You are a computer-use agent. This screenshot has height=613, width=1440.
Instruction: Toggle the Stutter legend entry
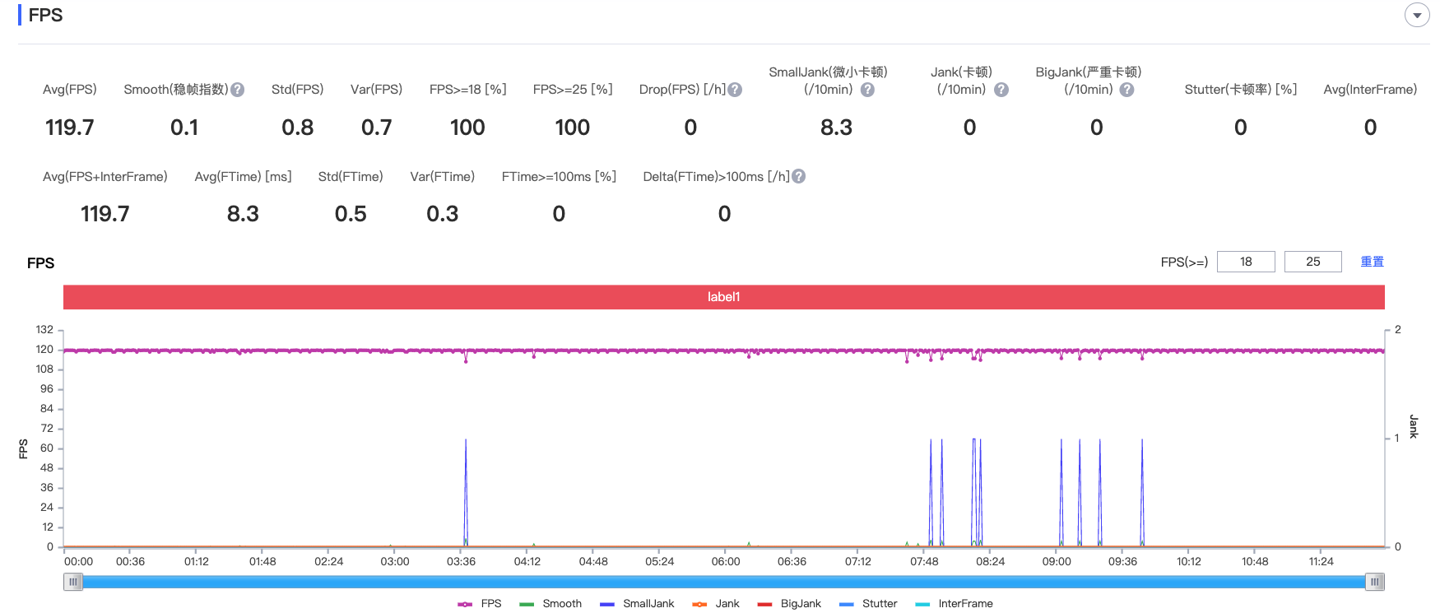click(868, 604)
